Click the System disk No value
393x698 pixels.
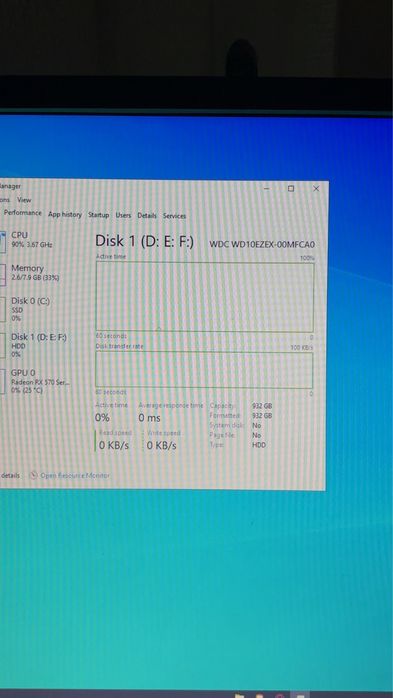[257, 426]
